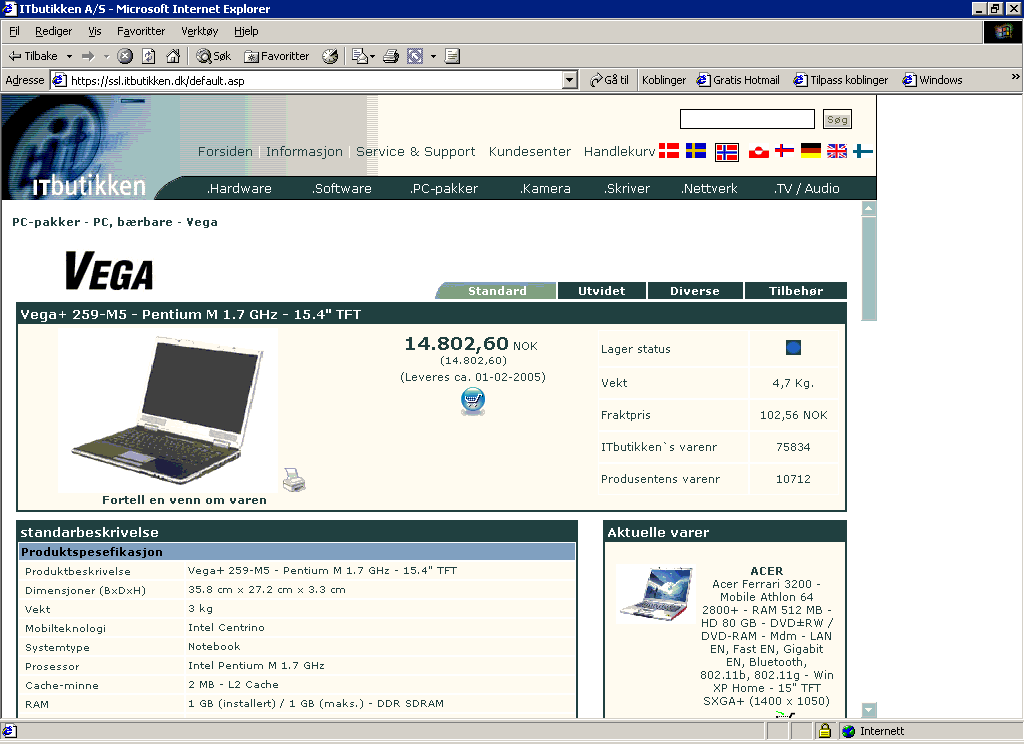
Task: Open the Tilpass koblinger link
Action: click(x=840, y=80)
